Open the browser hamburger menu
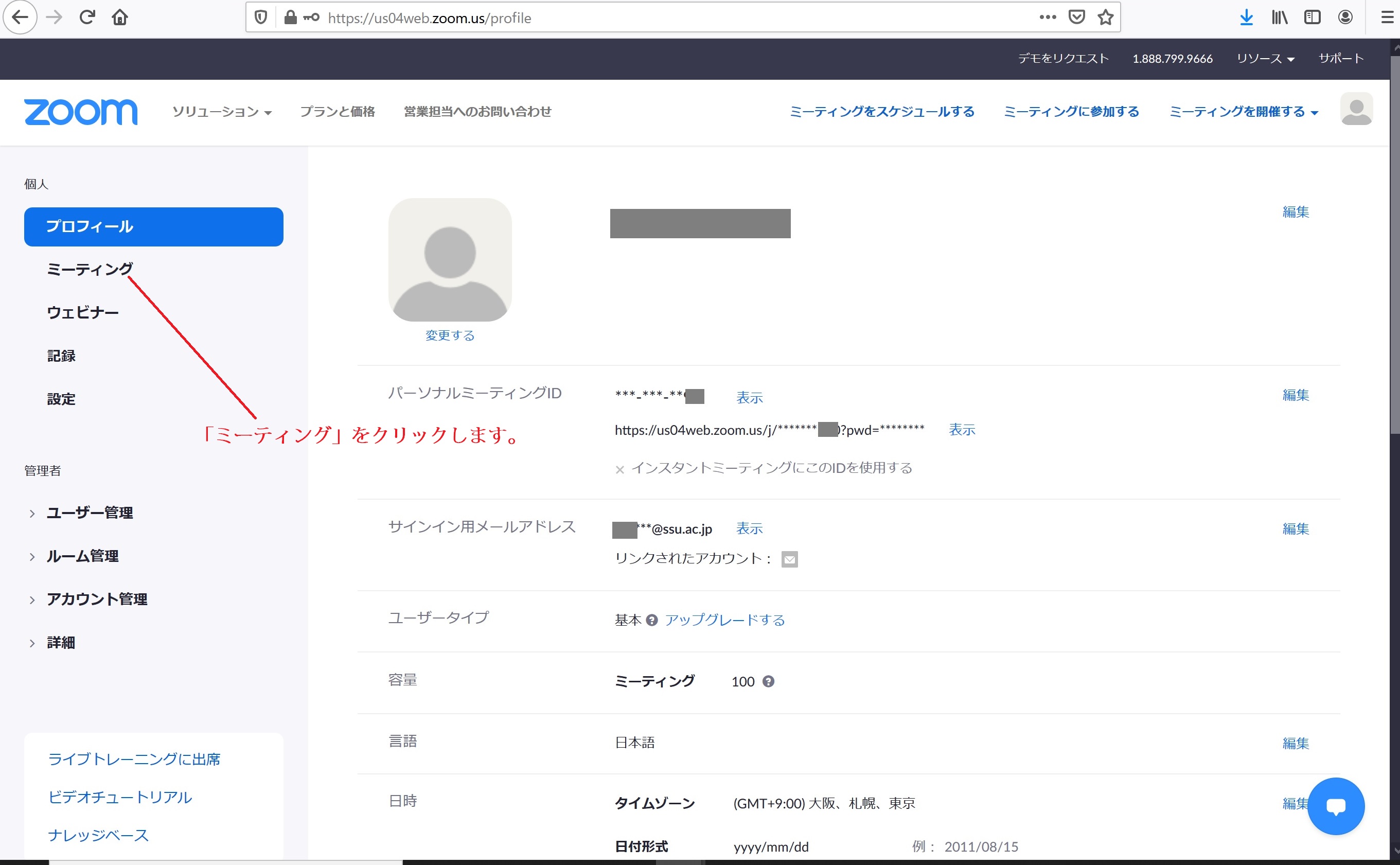 [x=1388, y=17]
